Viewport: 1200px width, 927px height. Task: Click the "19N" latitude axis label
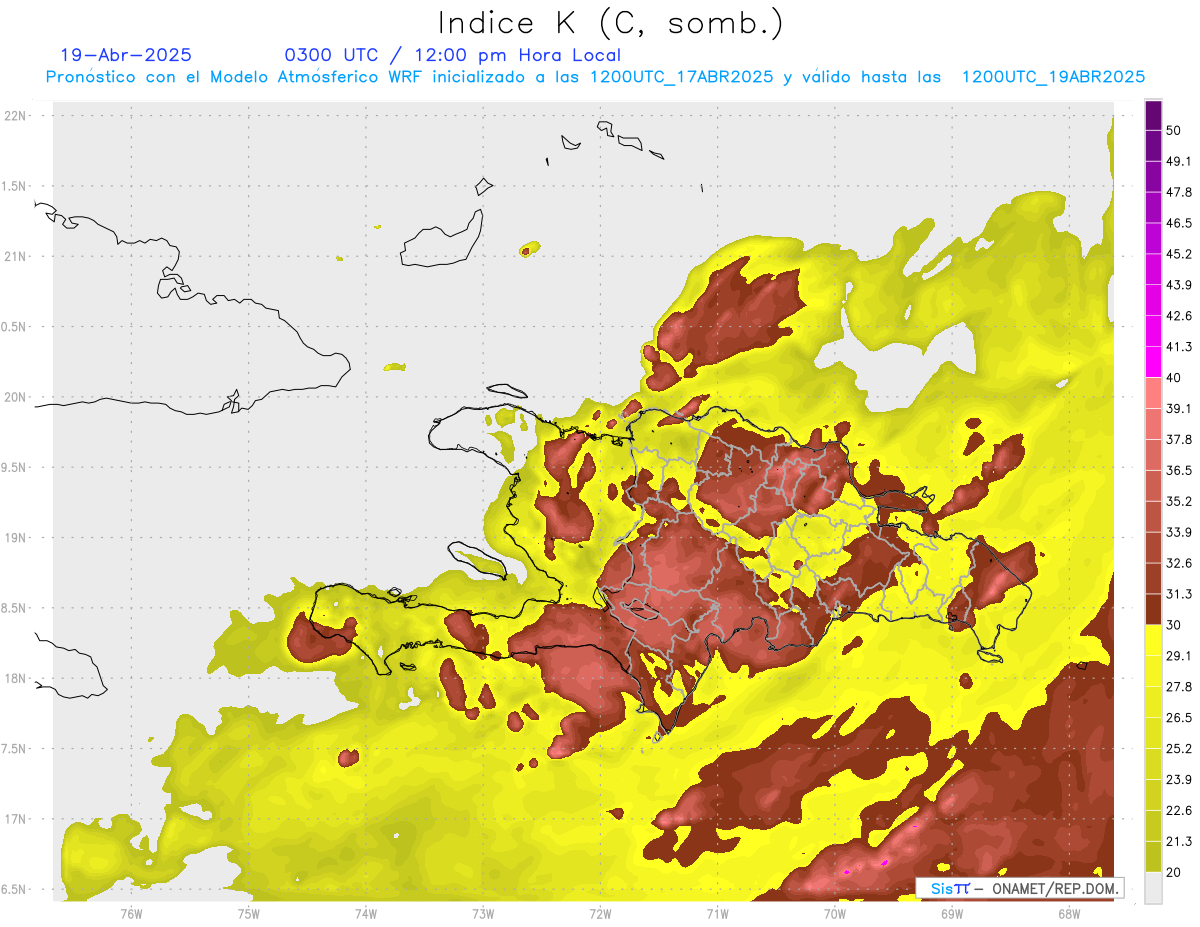point(17,538)
